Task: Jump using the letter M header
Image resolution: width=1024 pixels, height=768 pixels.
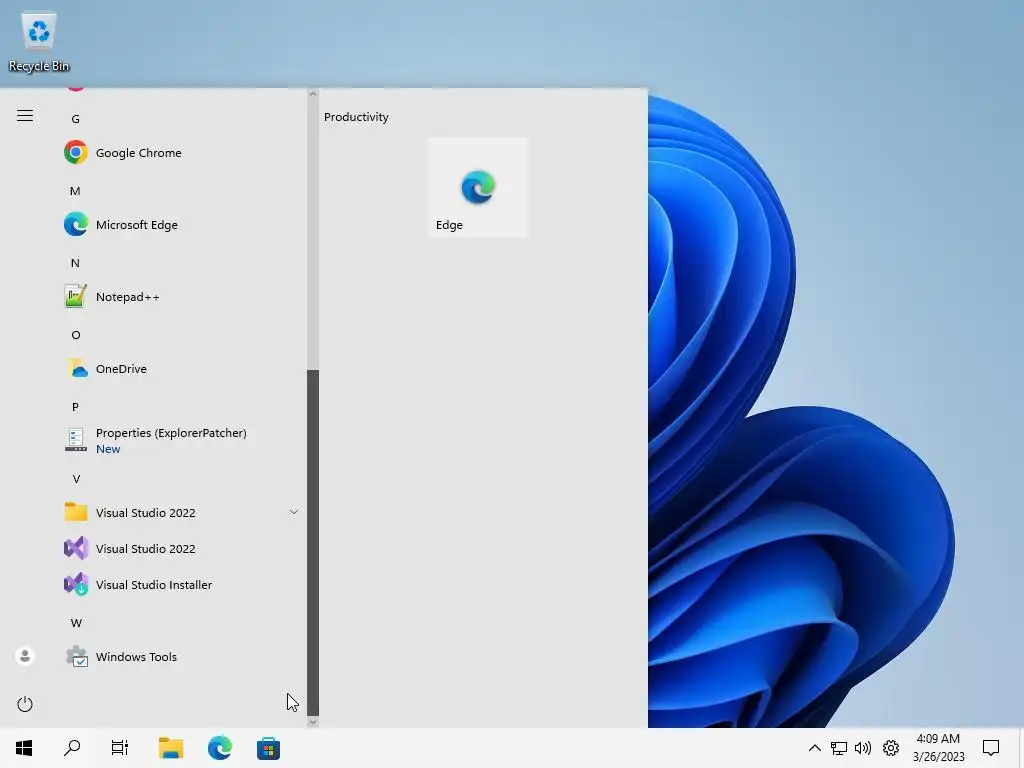Action: point(75,191)
